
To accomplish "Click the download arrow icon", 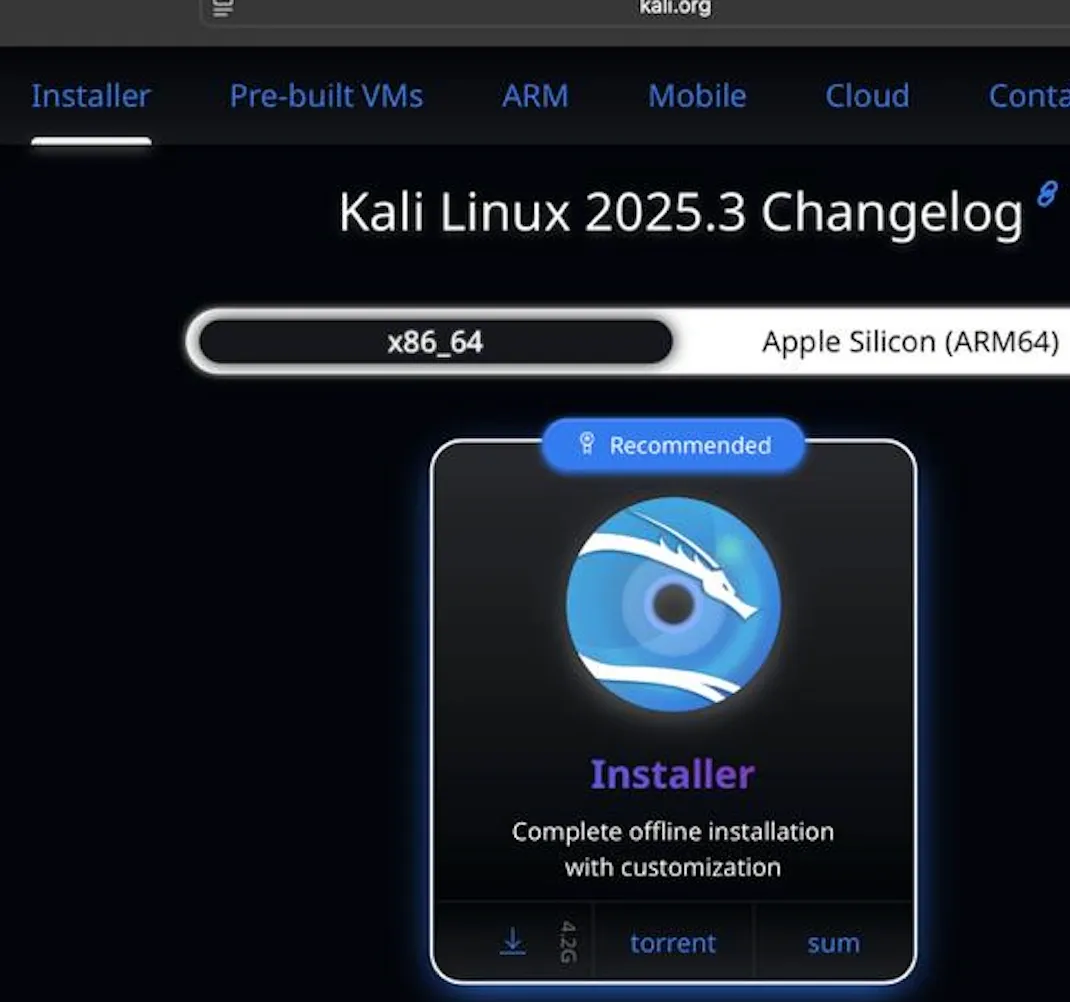I will (512, 942).
